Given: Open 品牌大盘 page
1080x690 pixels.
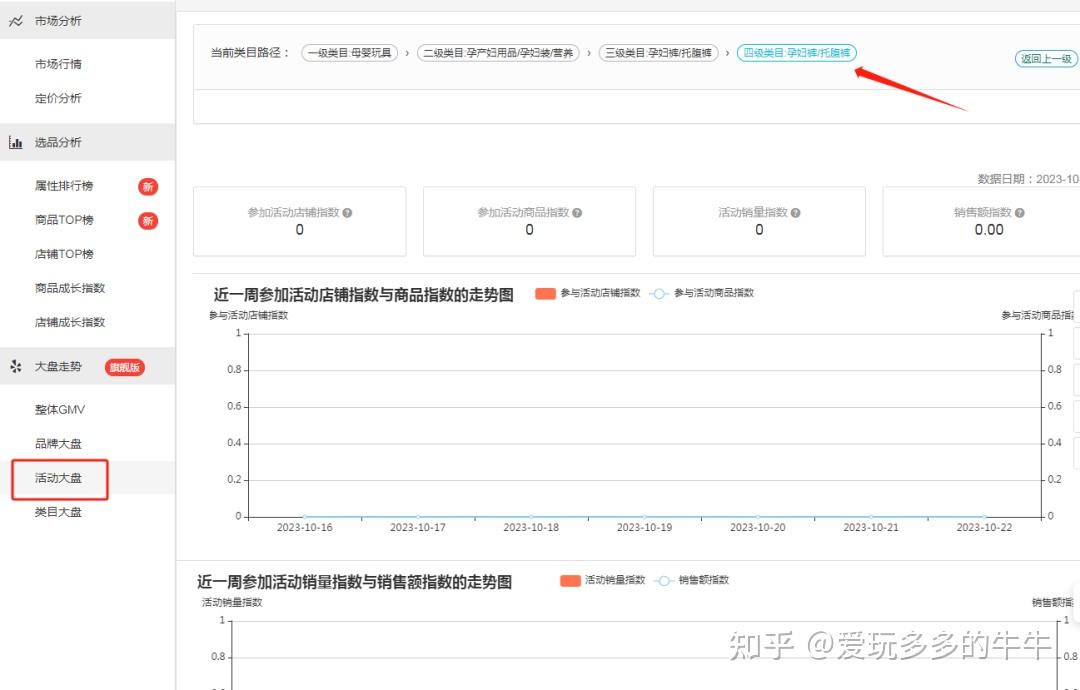Looking at the screenshot, I should tap(58, 443).
